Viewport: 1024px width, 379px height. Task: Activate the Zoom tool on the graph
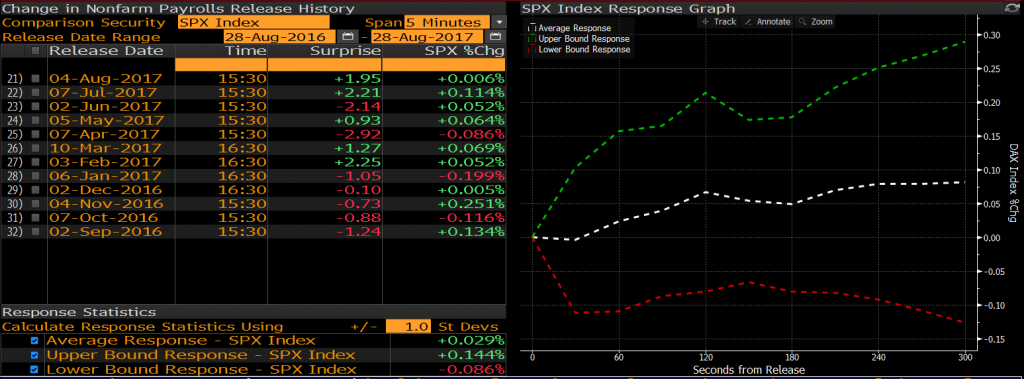click(815, 22)
